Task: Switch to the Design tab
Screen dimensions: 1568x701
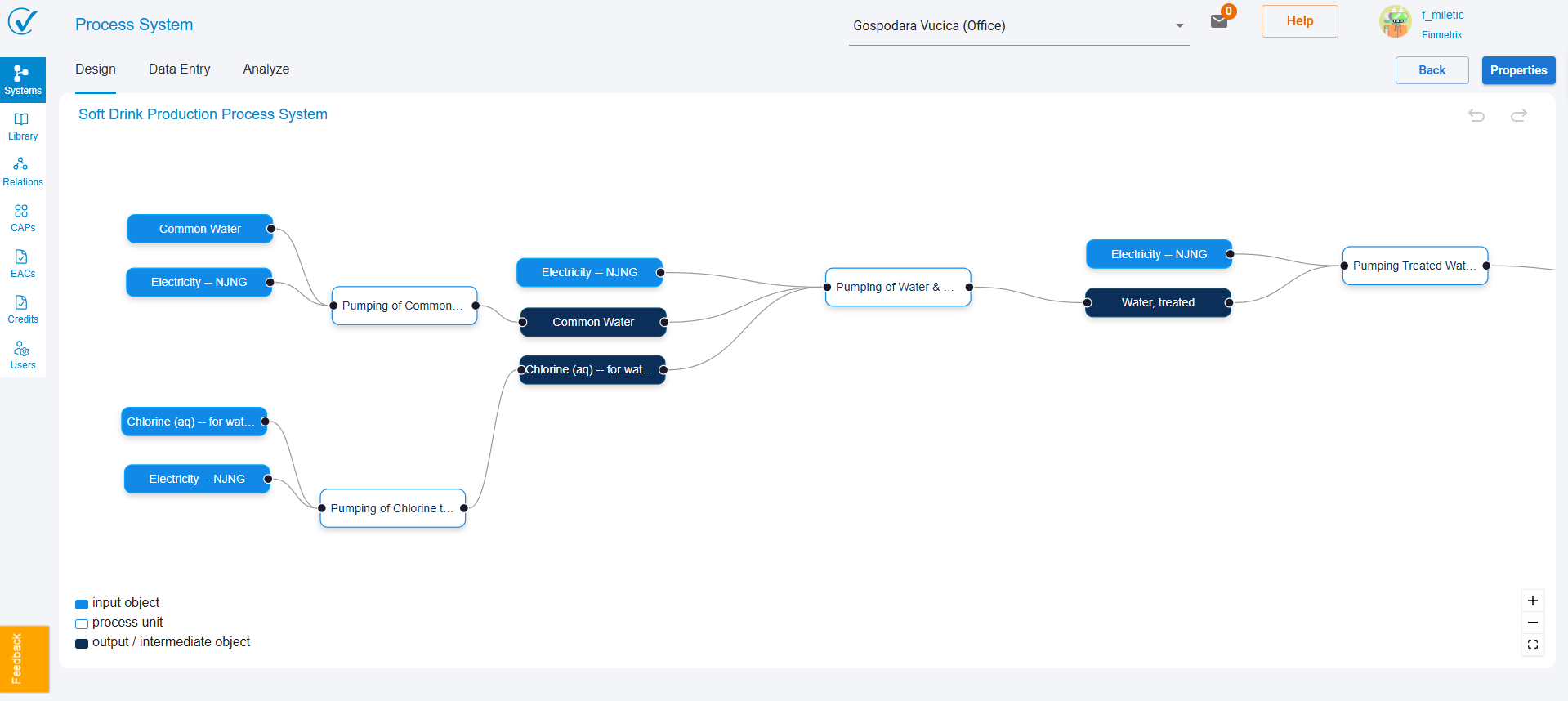Action: pos(96,69)
